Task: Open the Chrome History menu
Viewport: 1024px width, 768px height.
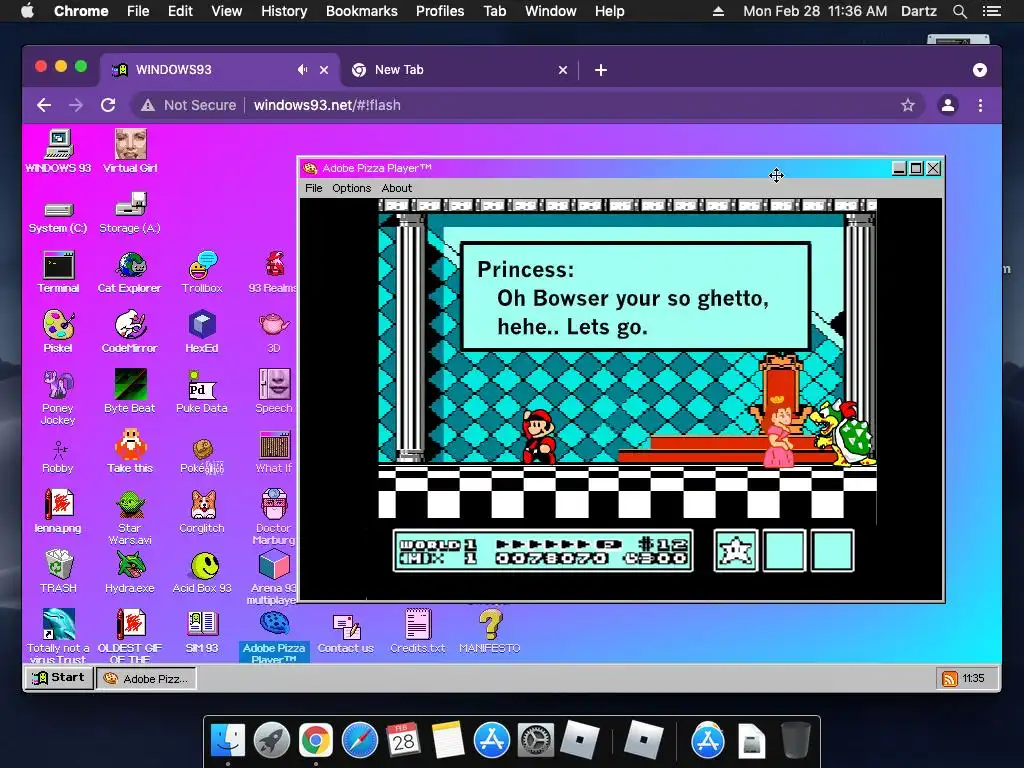Action: [x=283, y=11]
